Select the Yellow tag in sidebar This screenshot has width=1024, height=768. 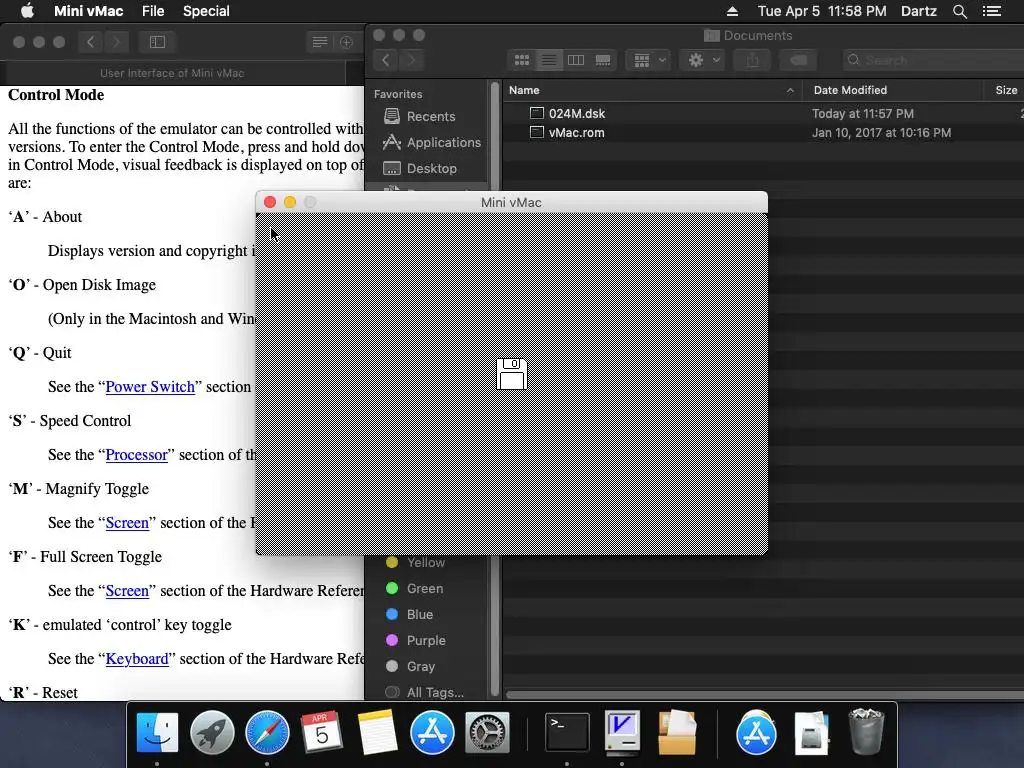pos(415,562)
